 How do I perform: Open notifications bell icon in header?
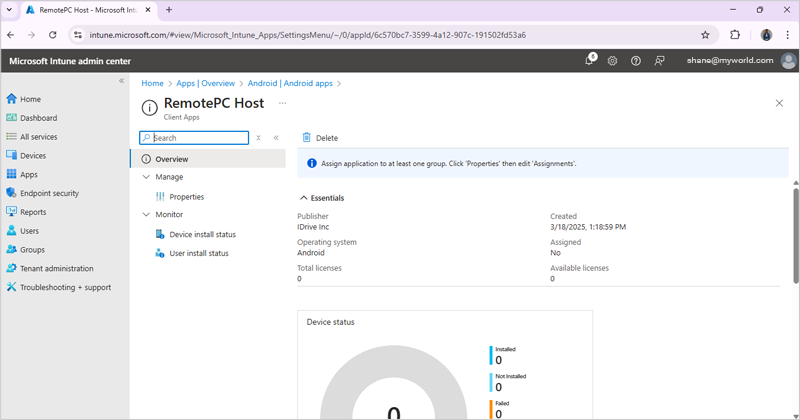[589, 61]
